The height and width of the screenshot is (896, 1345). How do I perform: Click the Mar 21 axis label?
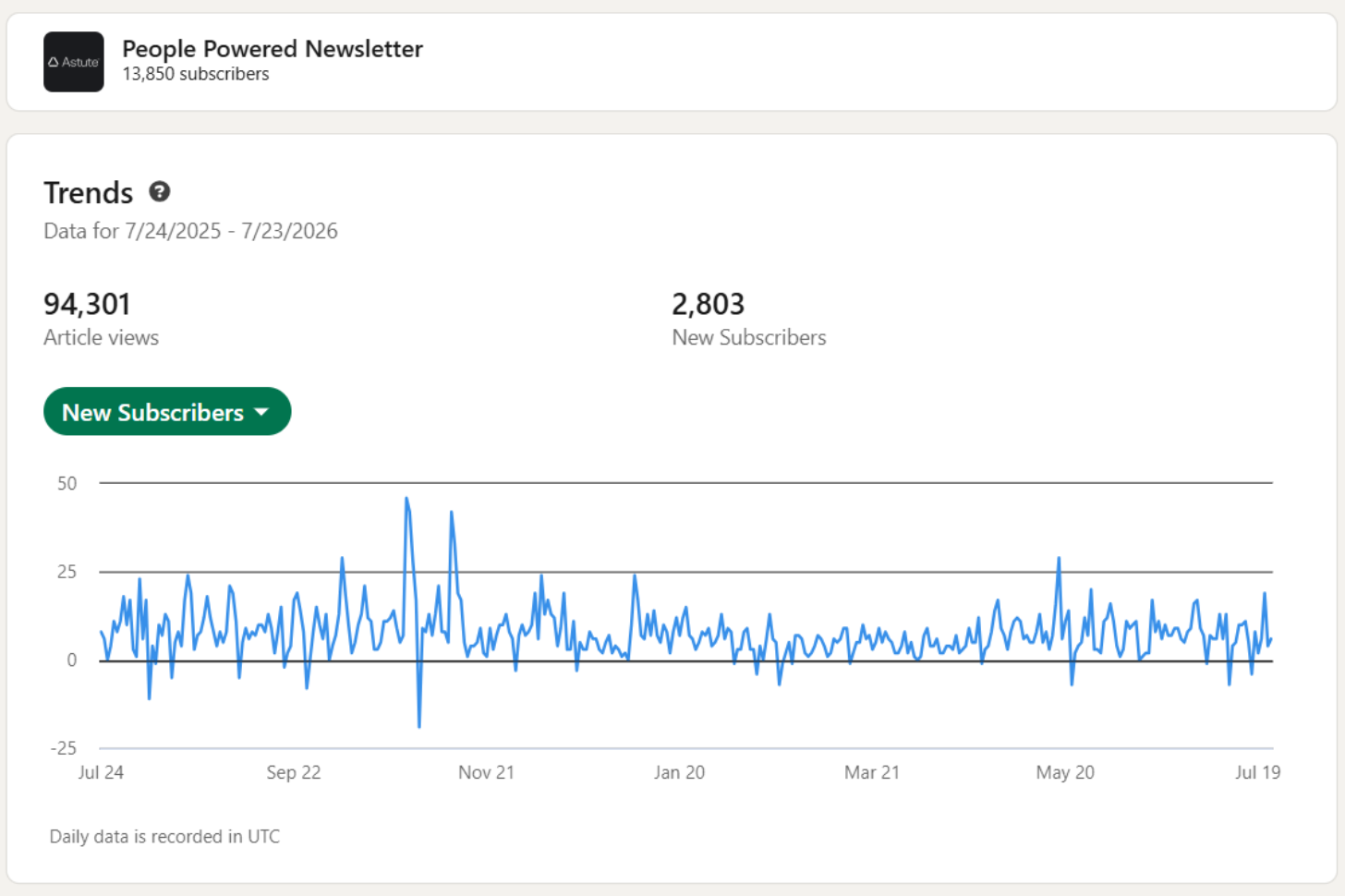coord(871,772)
